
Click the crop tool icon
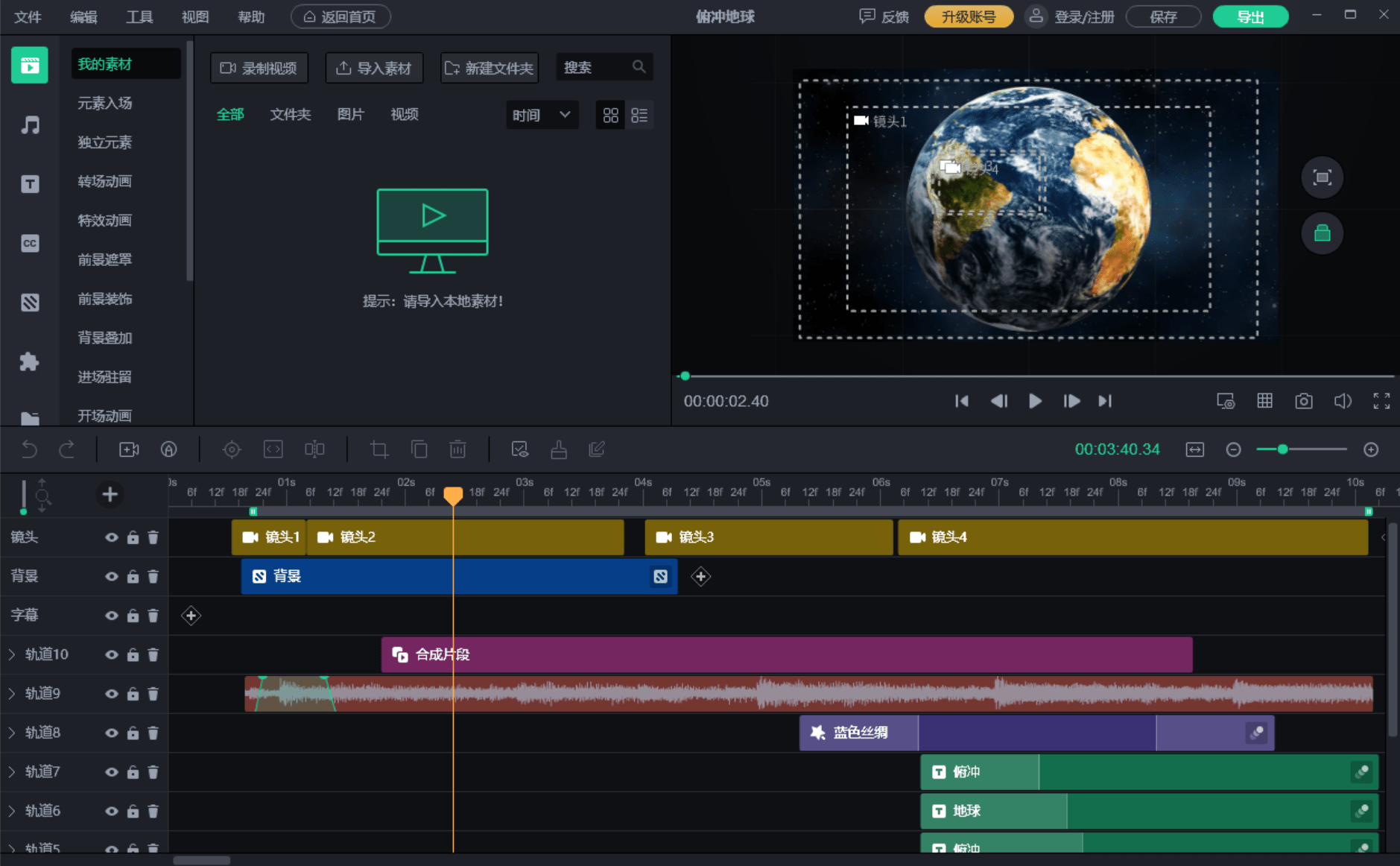click(379, 449)
